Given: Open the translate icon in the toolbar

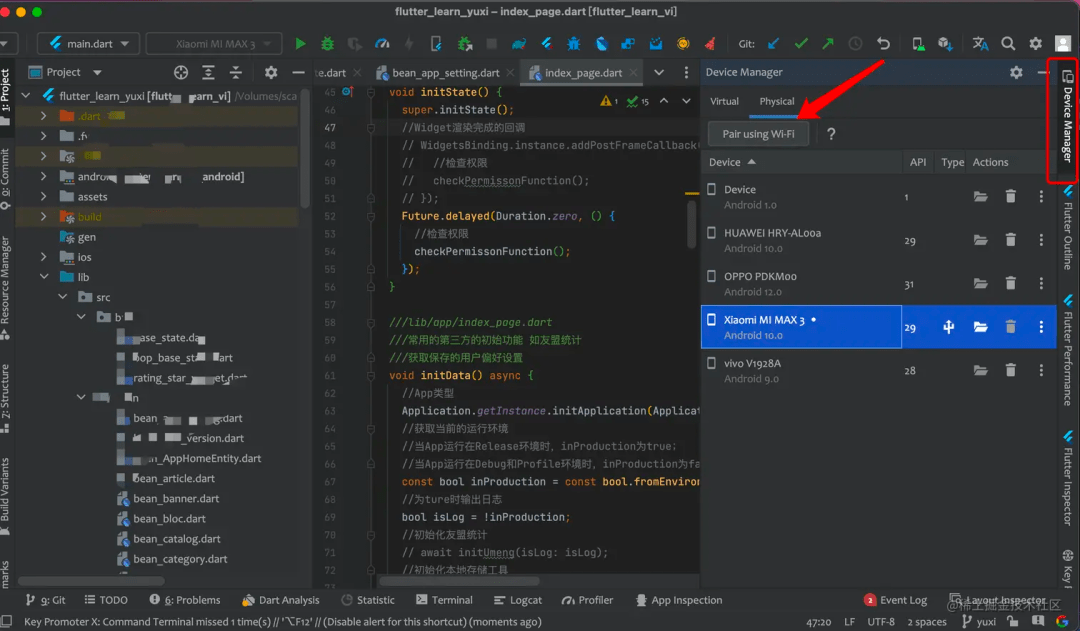Looking at the screenshot, I should click(980, 43).
